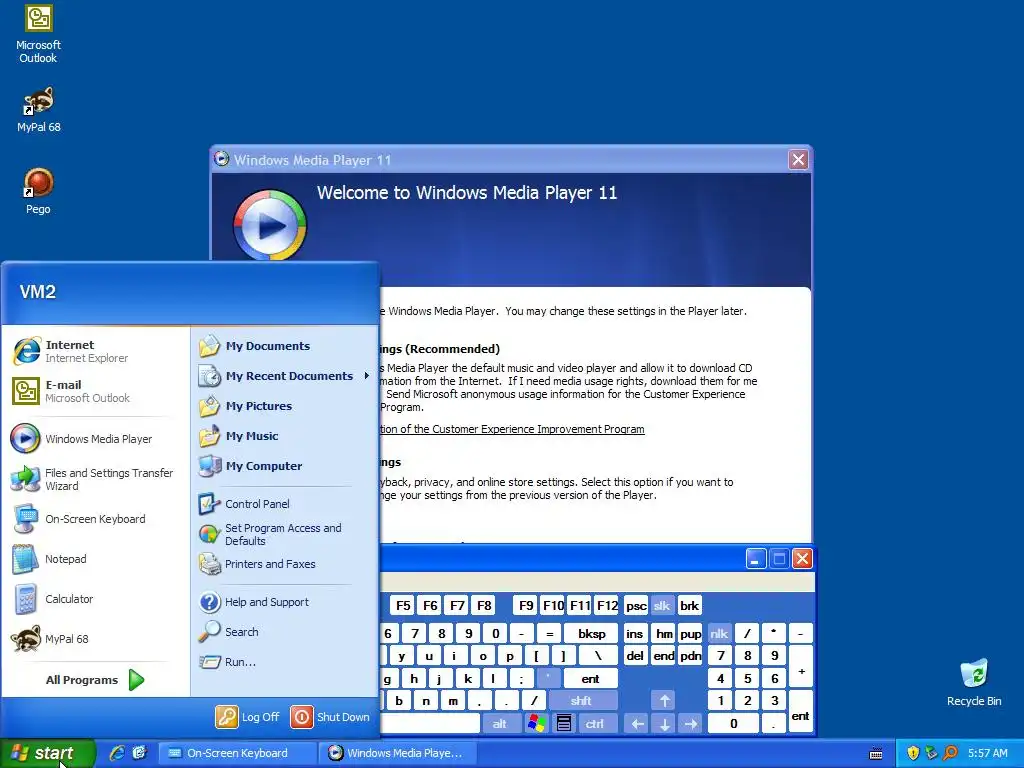The height and width of the screenshot is (768, 1024).
Task: Launch Internet Explorer from Start menu
Action: [x=96, y=351]
